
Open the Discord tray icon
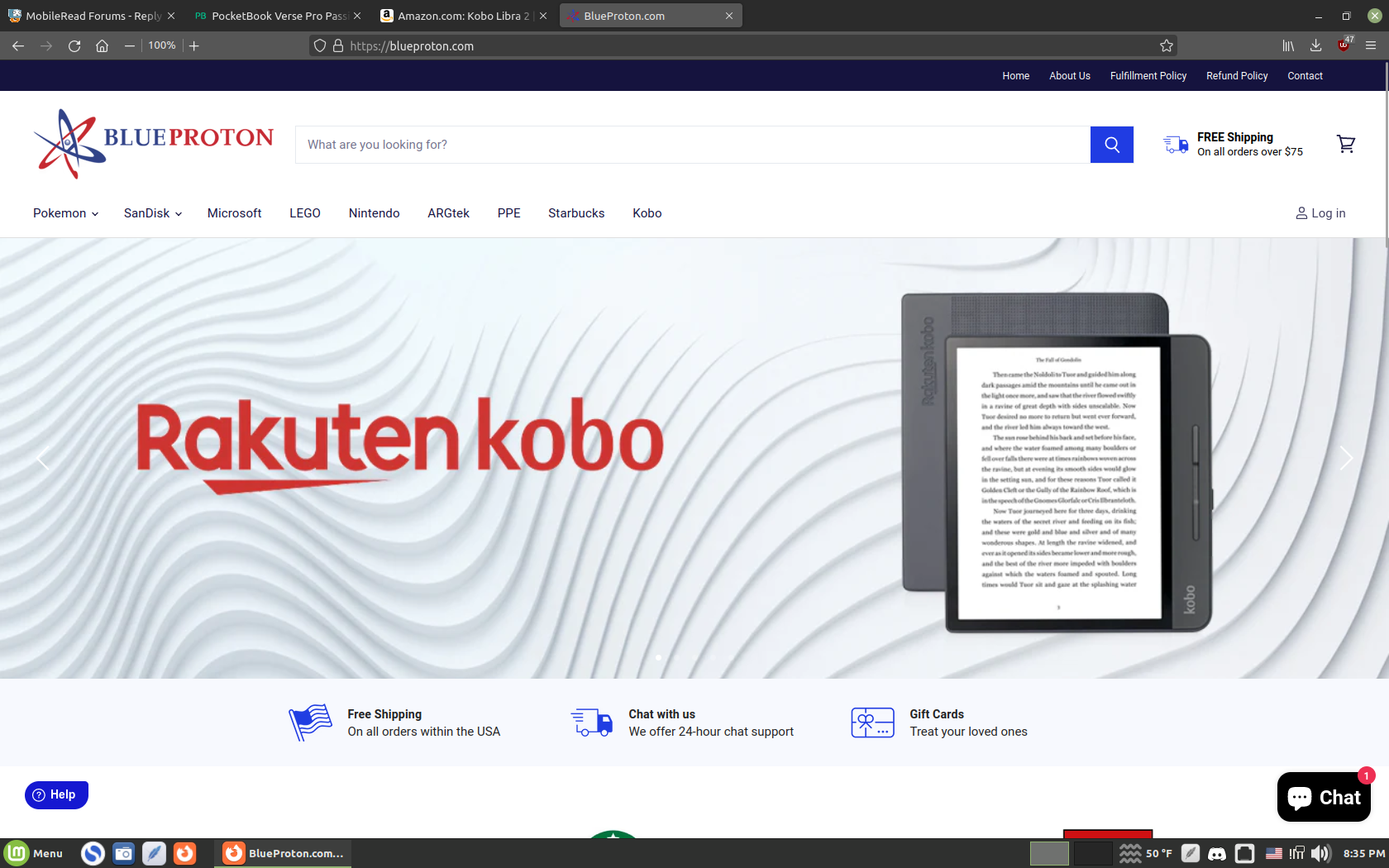pyautogui.click(x=1217, y=853)
